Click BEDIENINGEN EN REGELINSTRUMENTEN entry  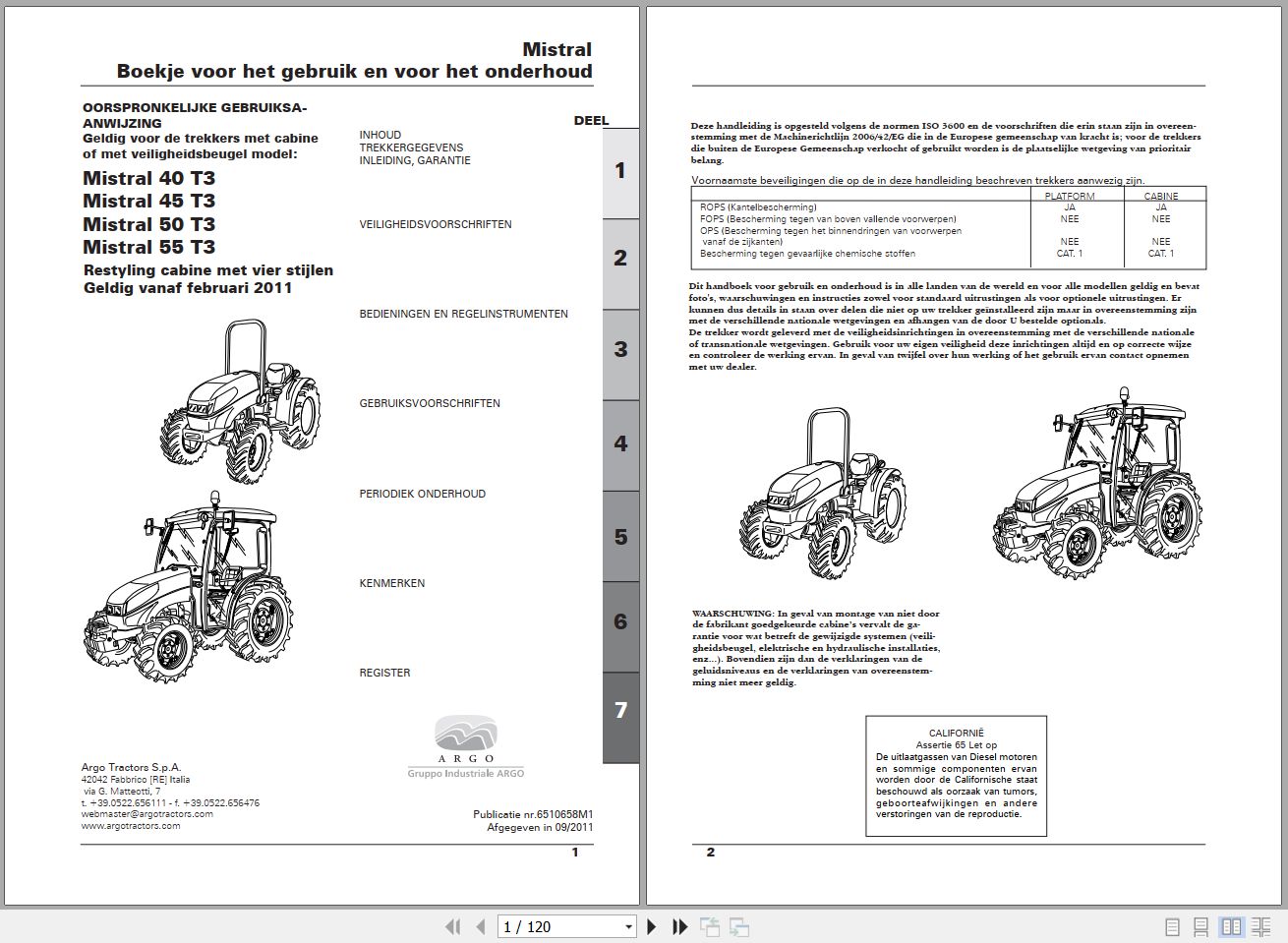pyautogui.click(x=463, y=314)
